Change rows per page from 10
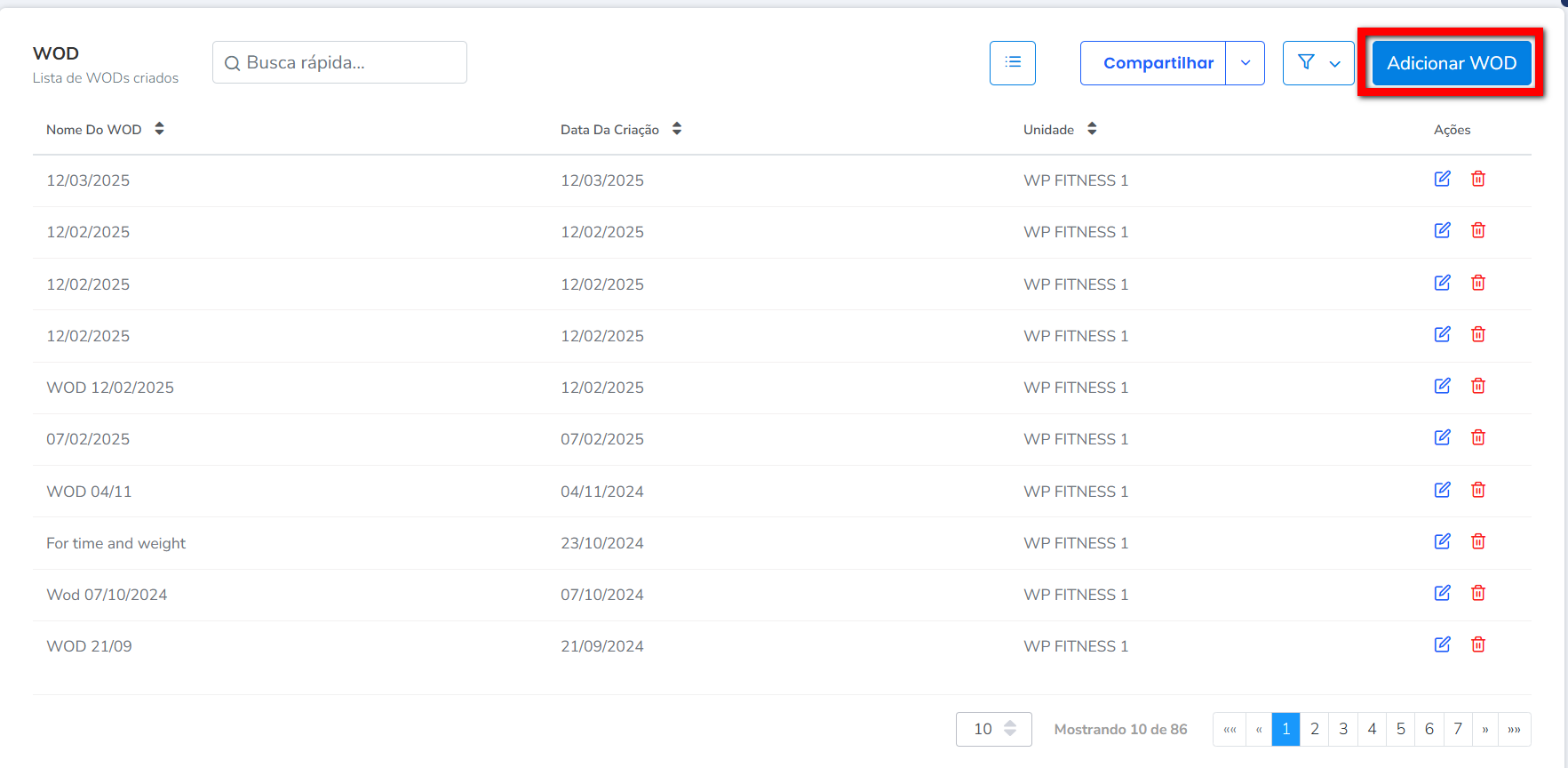This screenshot has height=768, width=1568. 993,729
